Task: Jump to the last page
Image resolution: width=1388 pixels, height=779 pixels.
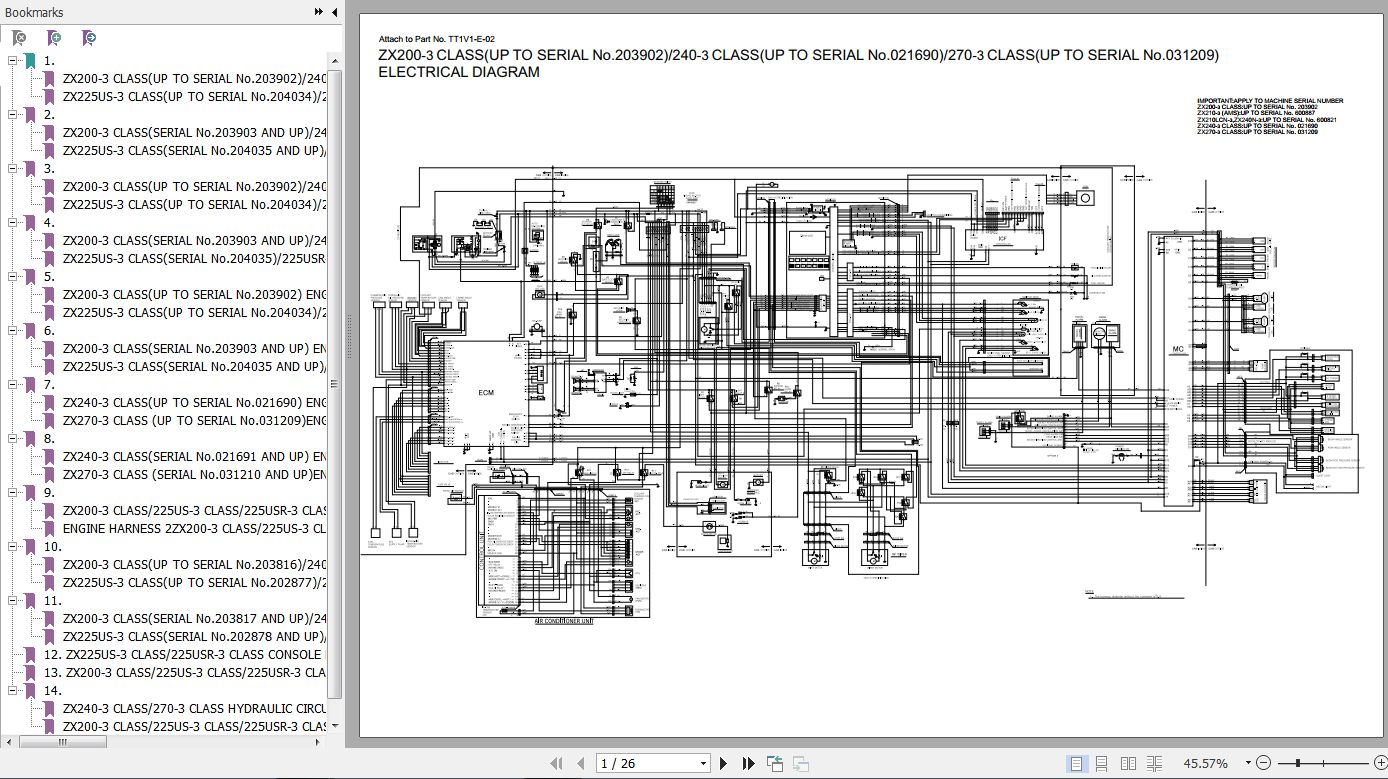Action: (748, 764)
